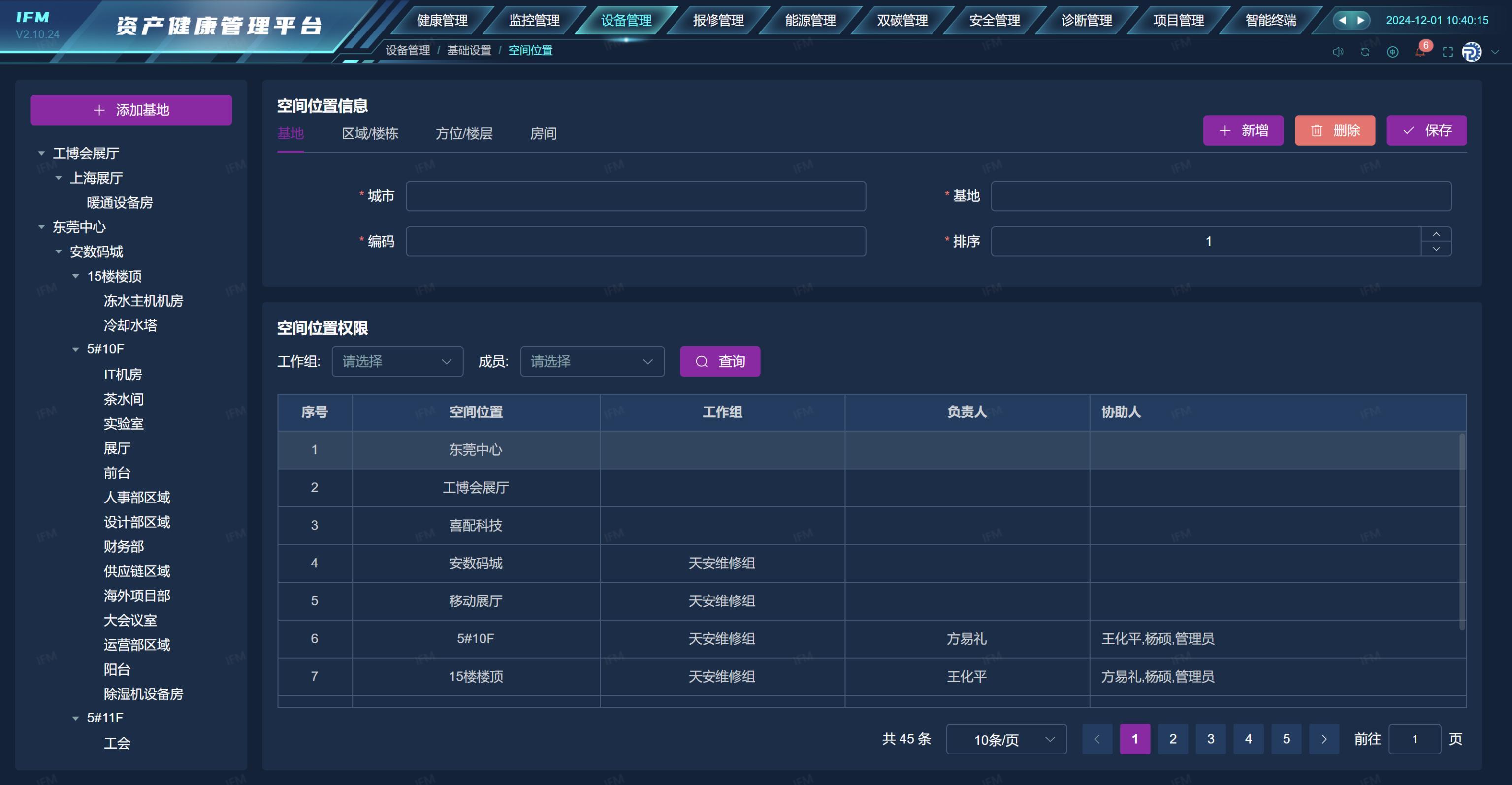Collapse the 5#10F tree node
The height and width of the screenshot is (785, 1512).
[x=75, y=349]
